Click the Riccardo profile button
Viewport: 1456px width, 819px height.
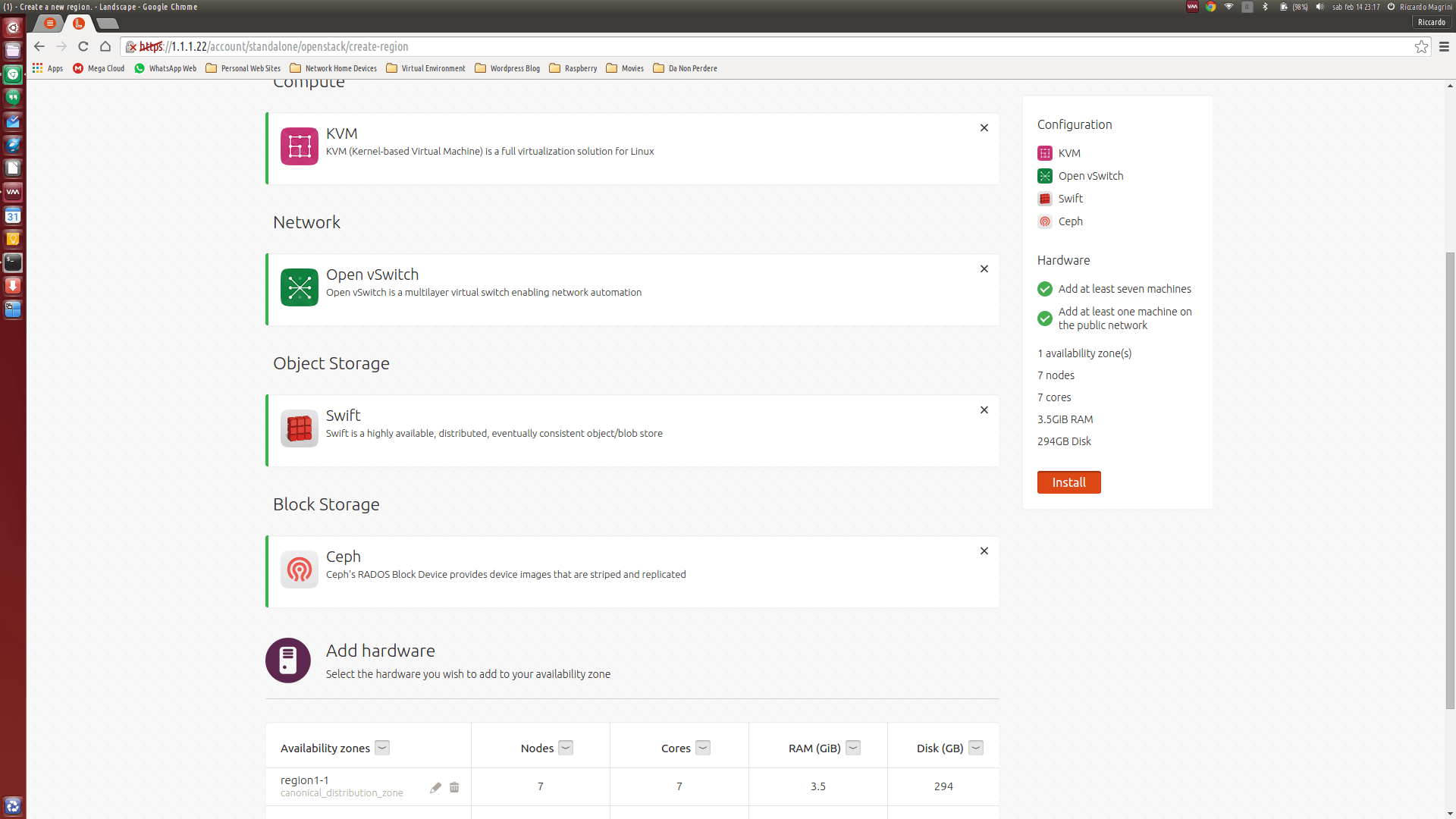(x=1431, y=23)
